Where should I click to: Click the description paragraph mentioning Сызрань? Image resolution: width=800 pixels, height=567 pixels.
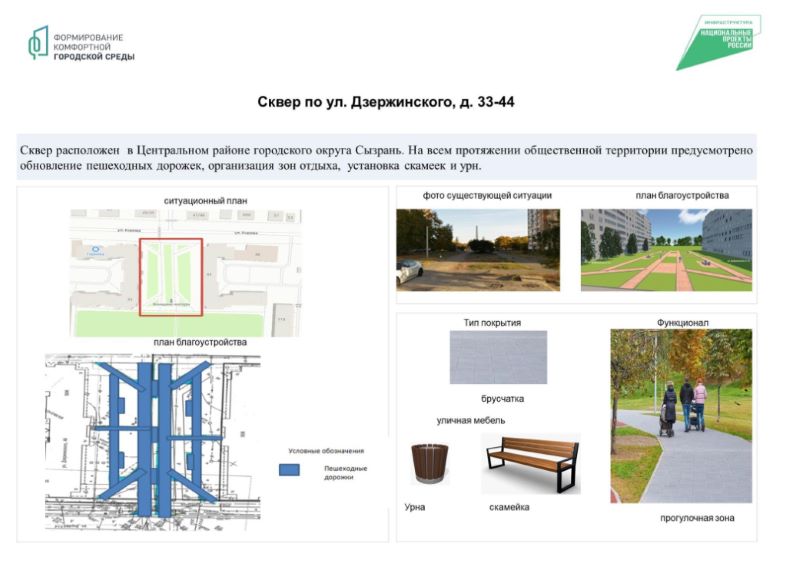click(386, 157)
